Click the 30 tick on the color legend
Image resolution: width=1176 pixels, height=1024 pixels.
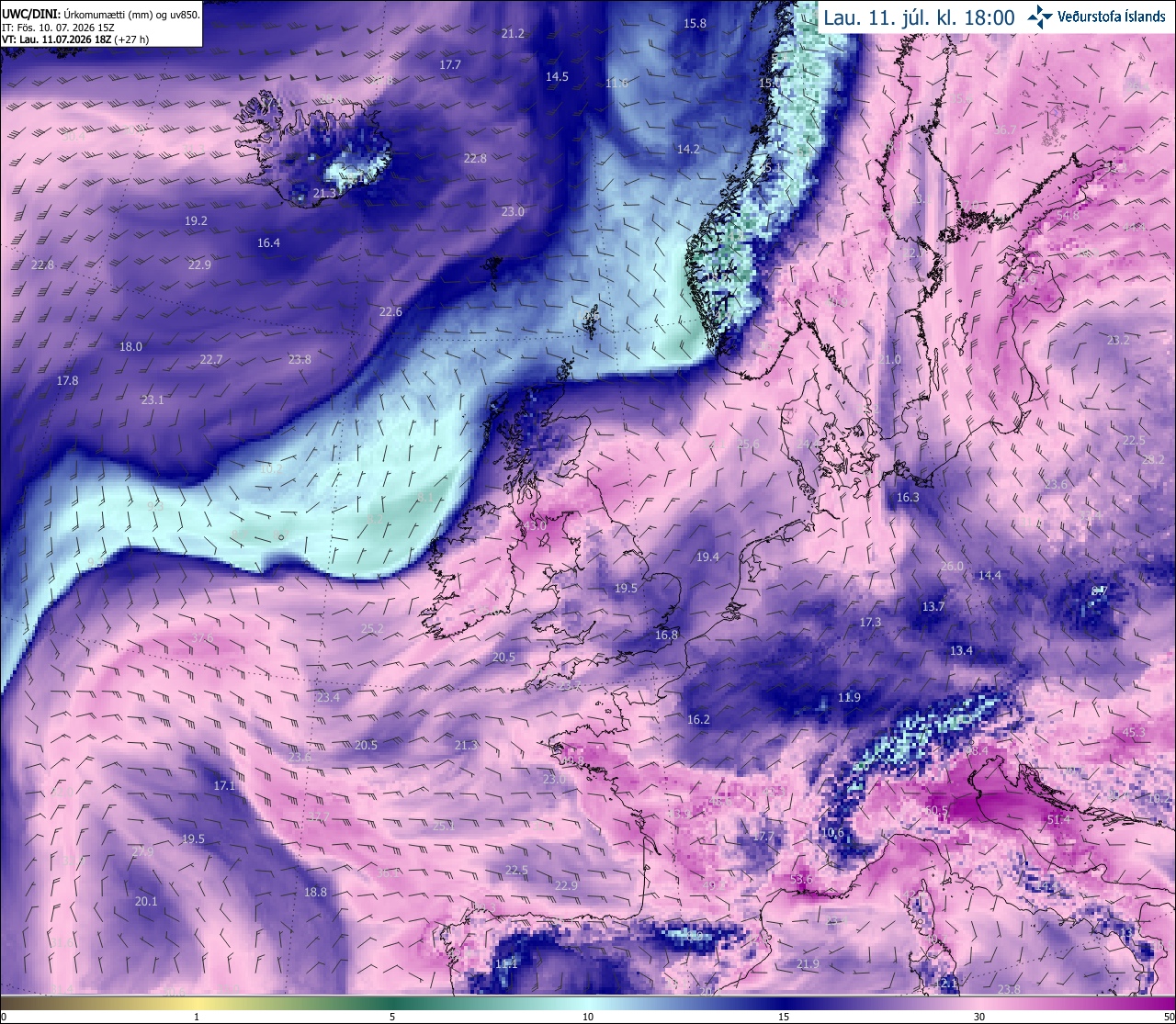click(x=979, y=1016)
